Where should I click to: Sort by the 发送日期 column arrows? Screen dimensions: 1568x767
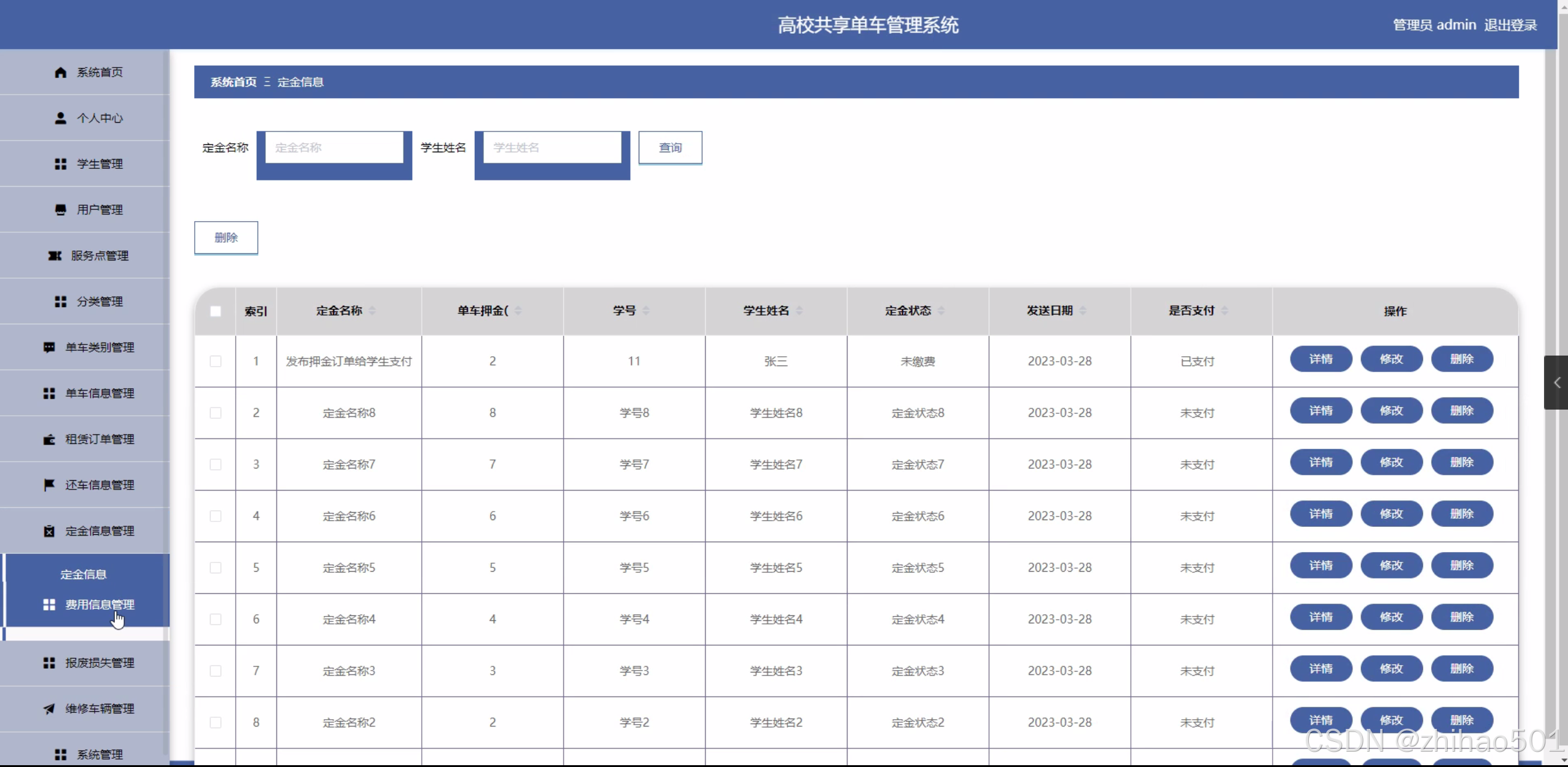1083,311
